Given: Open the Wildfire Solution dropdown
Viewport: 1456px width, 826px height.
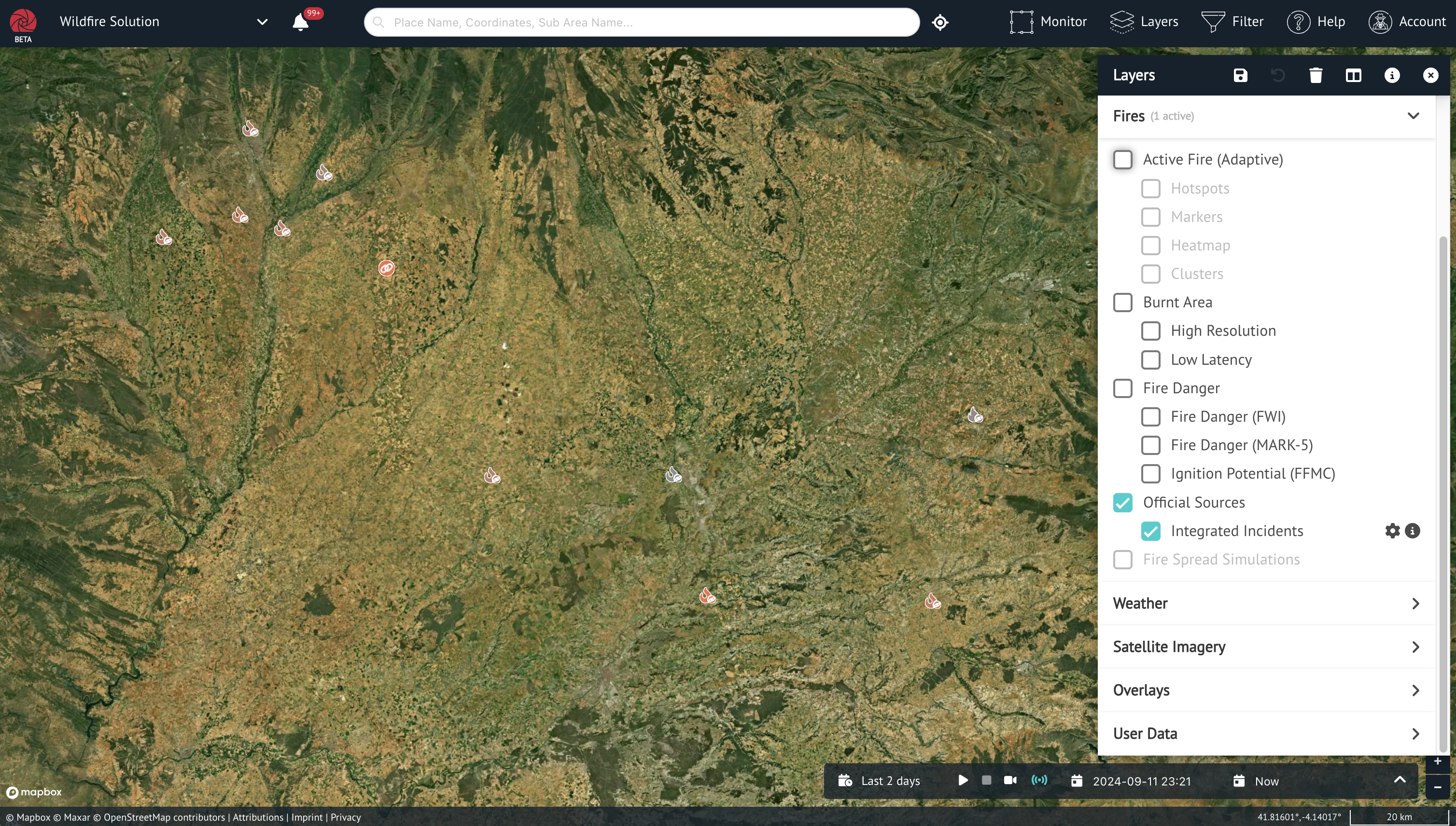Looking at the screenshot, I should point(262,22).
